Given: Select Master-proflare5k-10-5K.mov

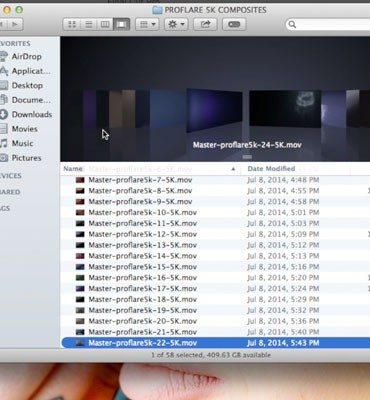Looking at the screenshot, I should pyautogui.click(x=215, y=212).
